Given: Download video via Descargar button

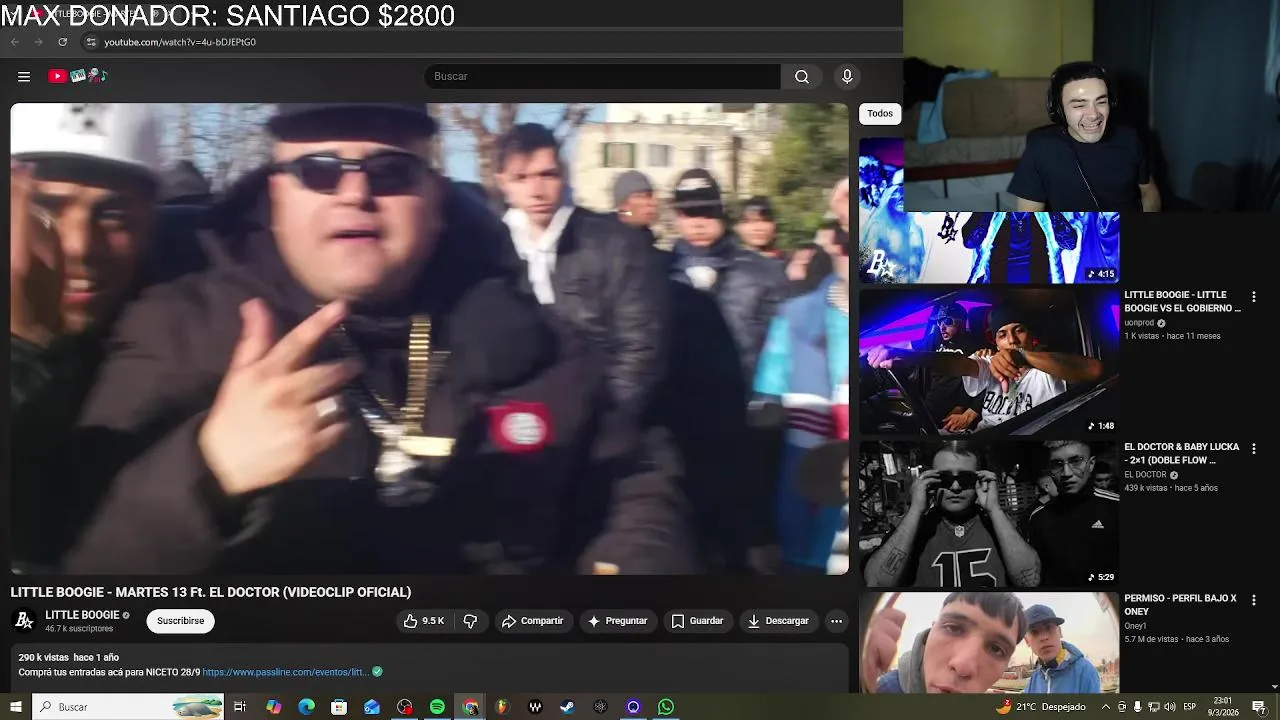Looking at the screenshot, I should click(778, 621).
